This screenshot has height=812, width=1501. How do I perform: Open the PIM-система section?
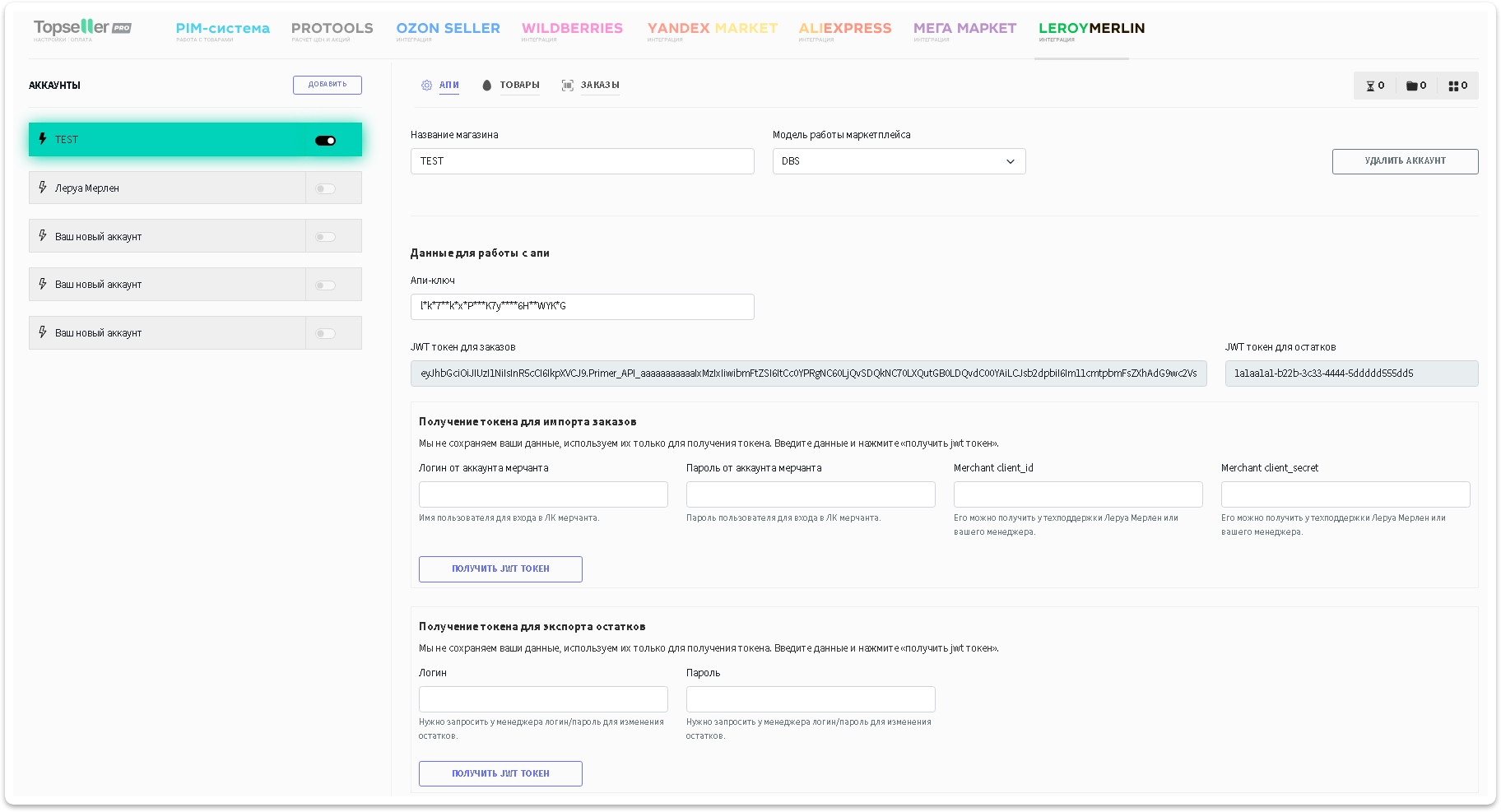tap(222, 28)
